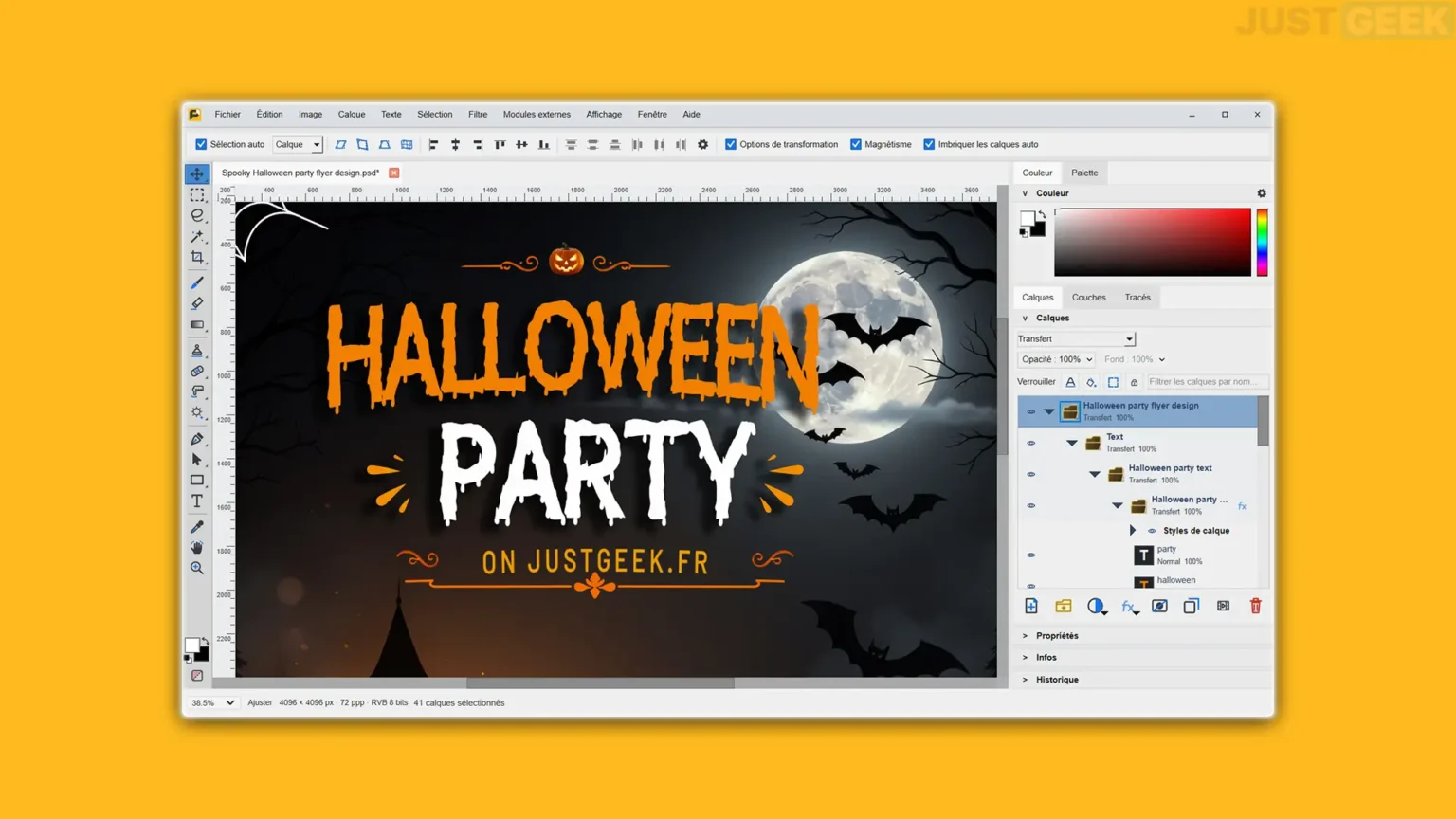Open the Calque selection dropdown
The width and height of the screenshot is (1456, 819).
coord(298,144)
